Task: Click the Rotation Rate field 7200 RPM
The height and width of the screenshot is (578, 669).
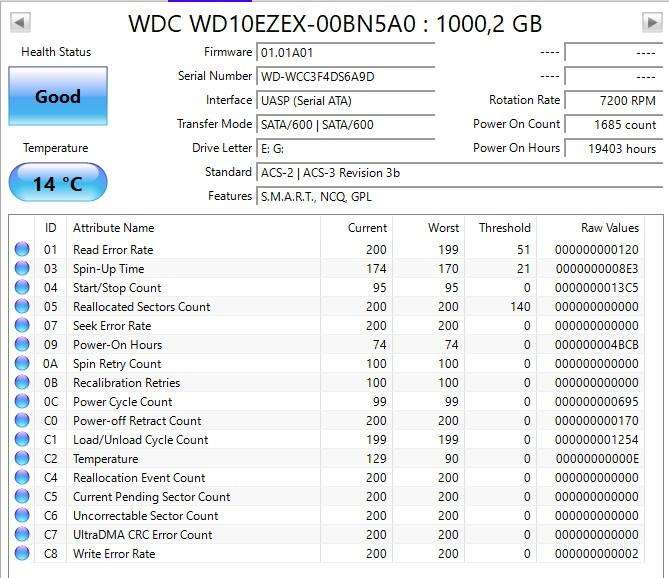Action: (x=614, y=101)
